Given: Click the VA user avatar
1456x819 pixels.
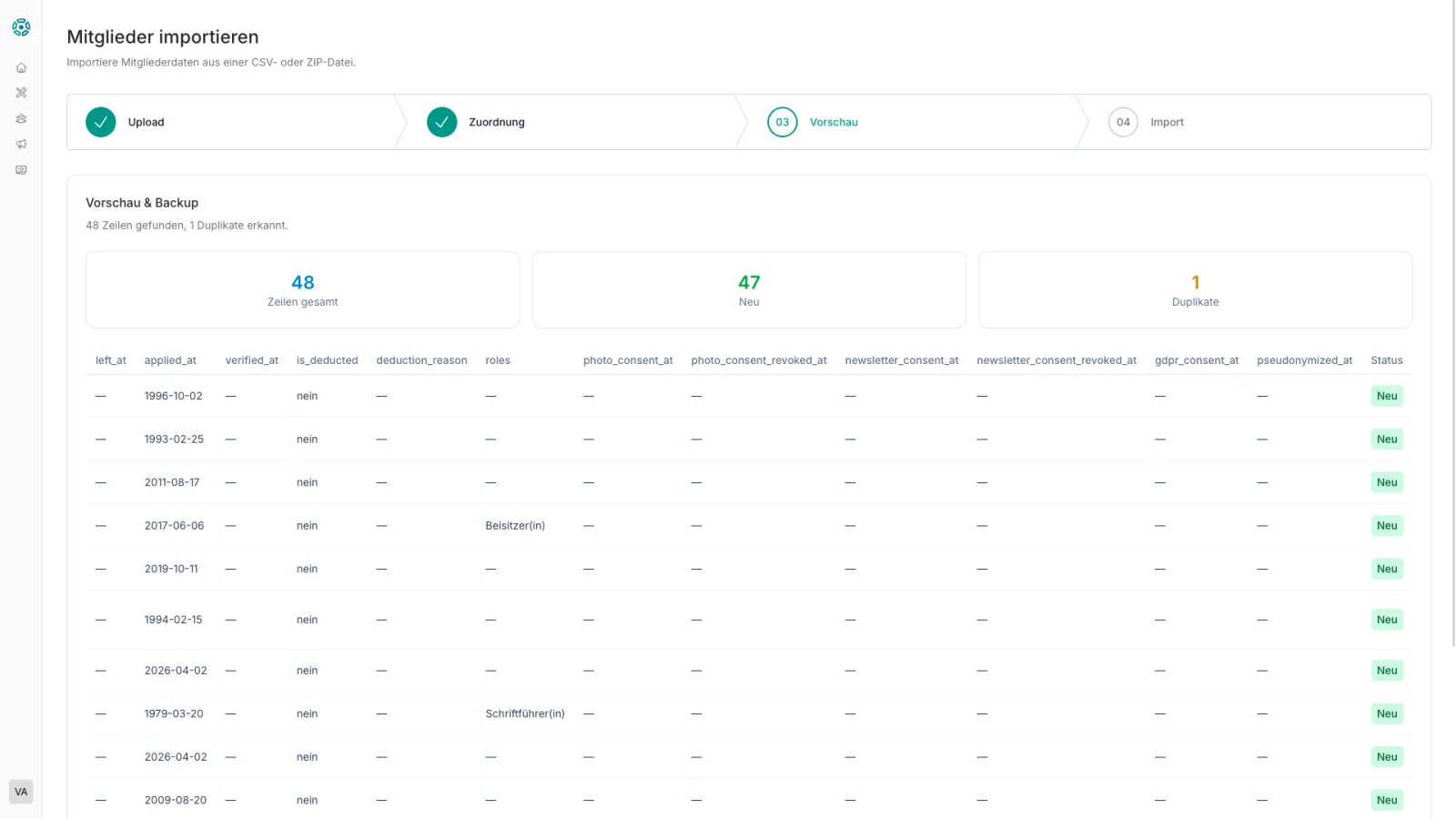Looking at the screenshot, I should 21,792.
